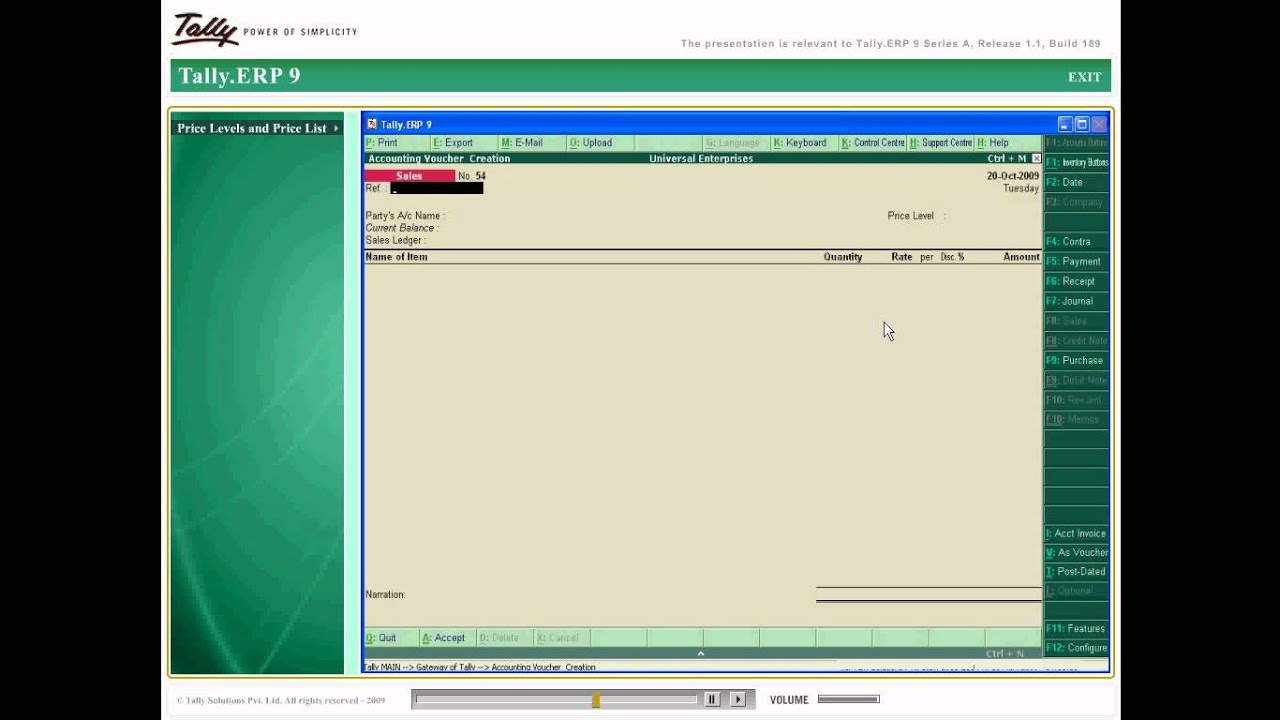Close the voucher screen with the Ctrl+M X icon
This screenshot has width=1280, height=720.
click(x=1036, y=158)
